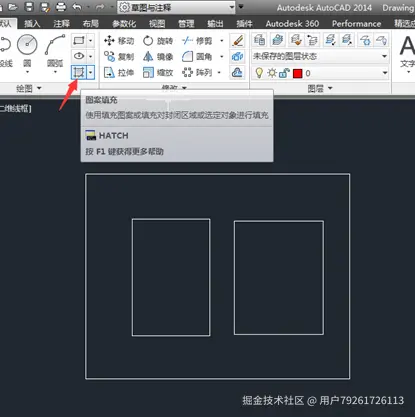
Task: Toggle layer 0 lock icon
Action: (284, 73)
